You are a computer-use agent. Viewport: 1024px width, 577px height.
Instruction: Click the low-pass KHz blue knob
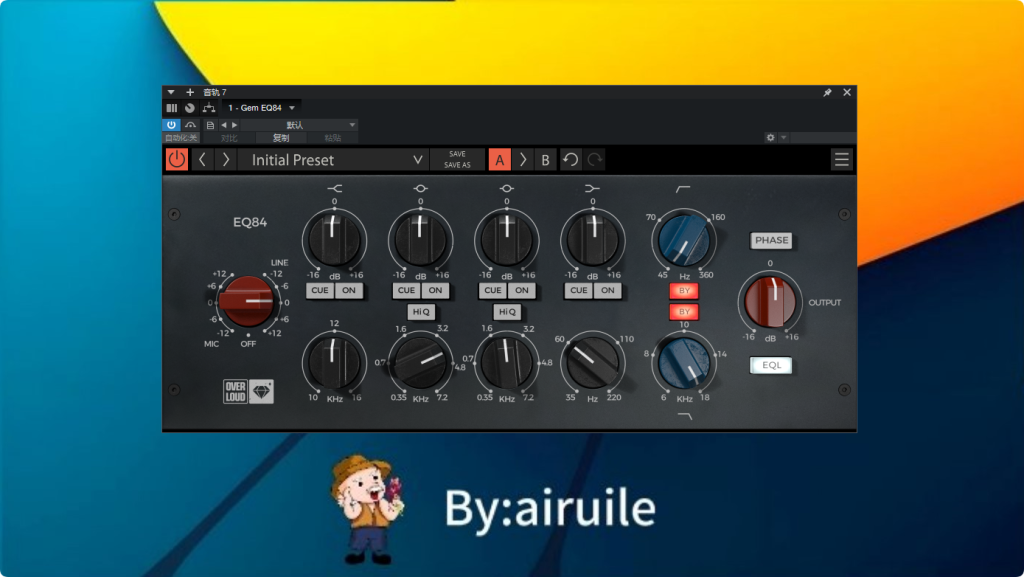pos(684,364)
